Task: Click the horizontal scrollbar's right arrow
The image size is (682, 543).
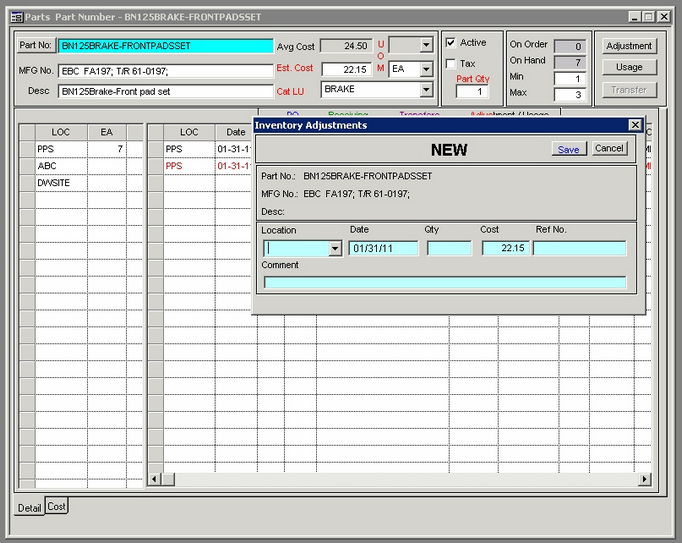Action: pos(643,480)
